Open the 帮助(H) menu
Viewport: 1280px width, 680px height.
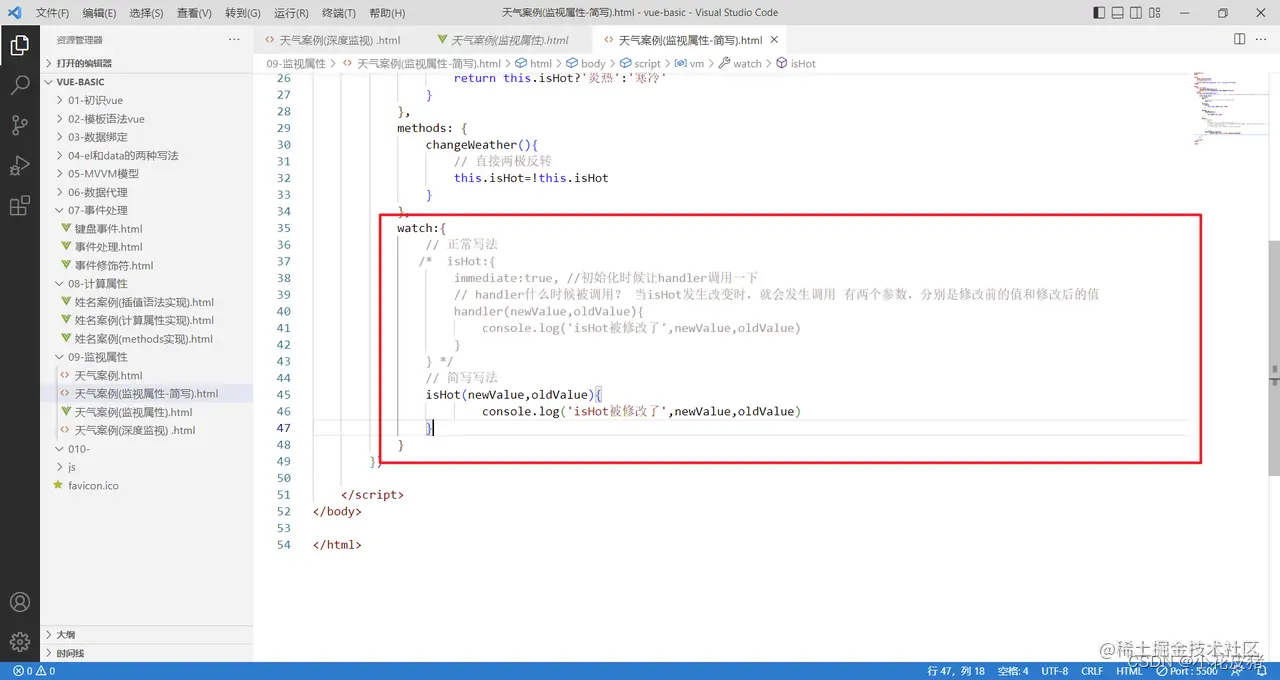click(x=386, y=13)
